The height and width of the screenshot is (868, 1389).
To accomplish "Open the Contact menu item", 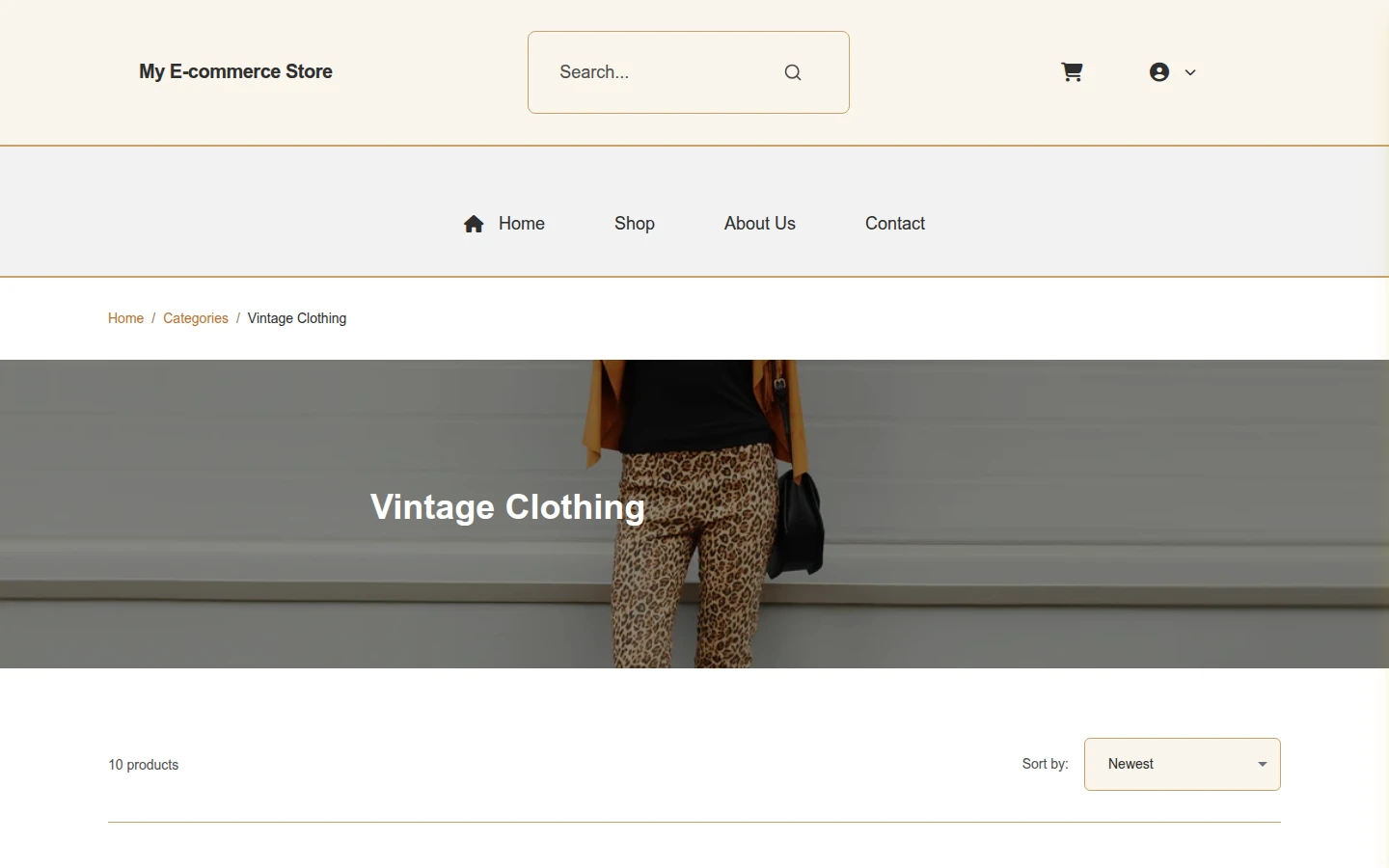I will [895, 224].
